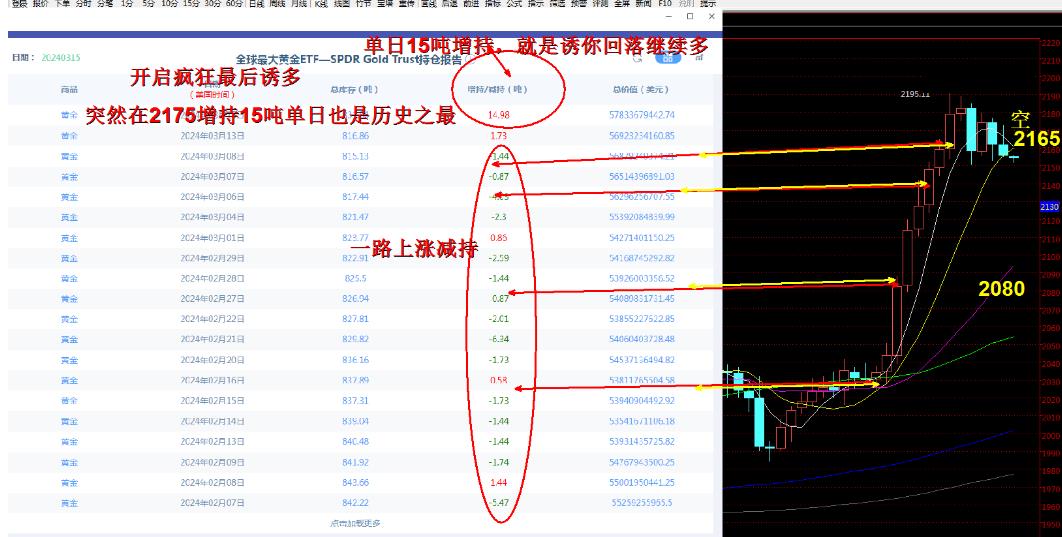The image size is (1062, 537).
Task: Toggle 全屏 full screen
Action: pyautogui.click(x=622, y=3)
